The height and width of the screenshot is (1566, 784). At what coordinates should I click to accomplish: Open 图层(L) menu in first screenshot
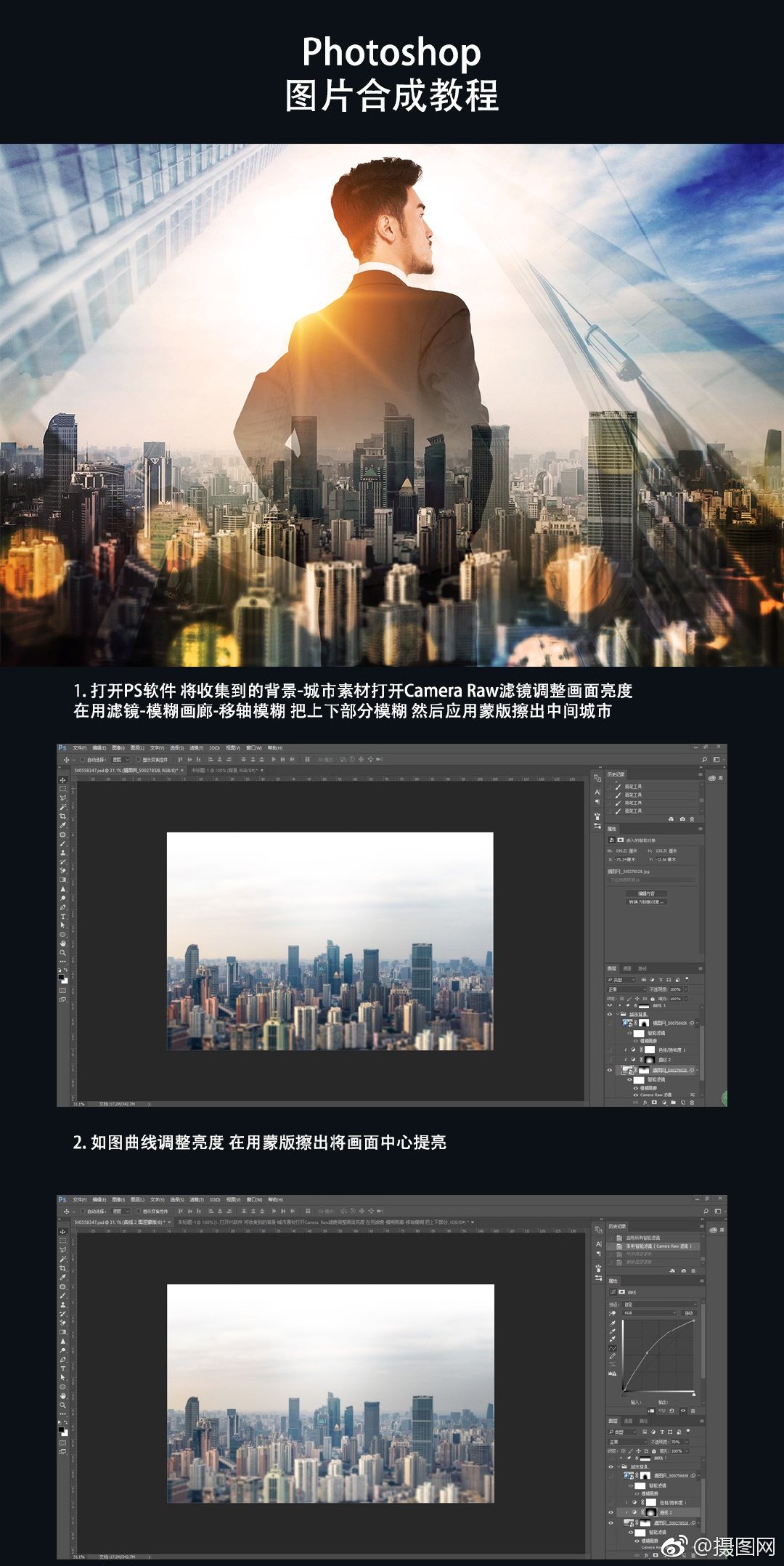137,747
